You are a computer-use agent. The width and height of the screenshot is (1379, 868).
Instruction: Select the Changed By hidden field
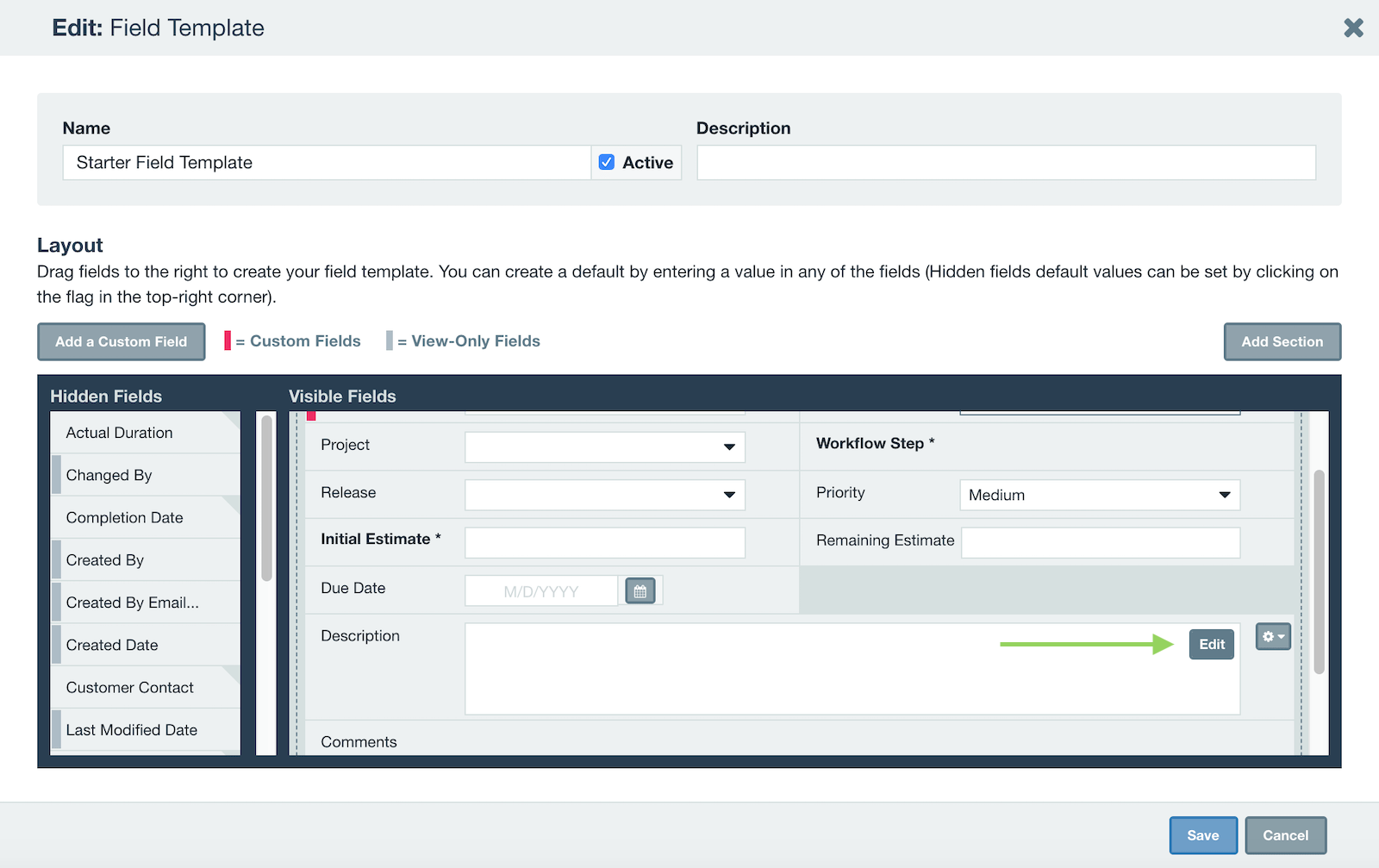(146, 475)
